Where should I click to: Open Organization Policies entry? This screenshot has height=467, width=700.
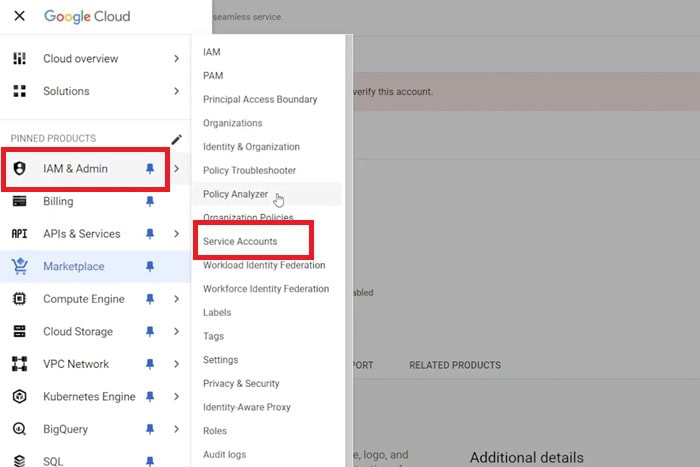click(x=248, y=217)
